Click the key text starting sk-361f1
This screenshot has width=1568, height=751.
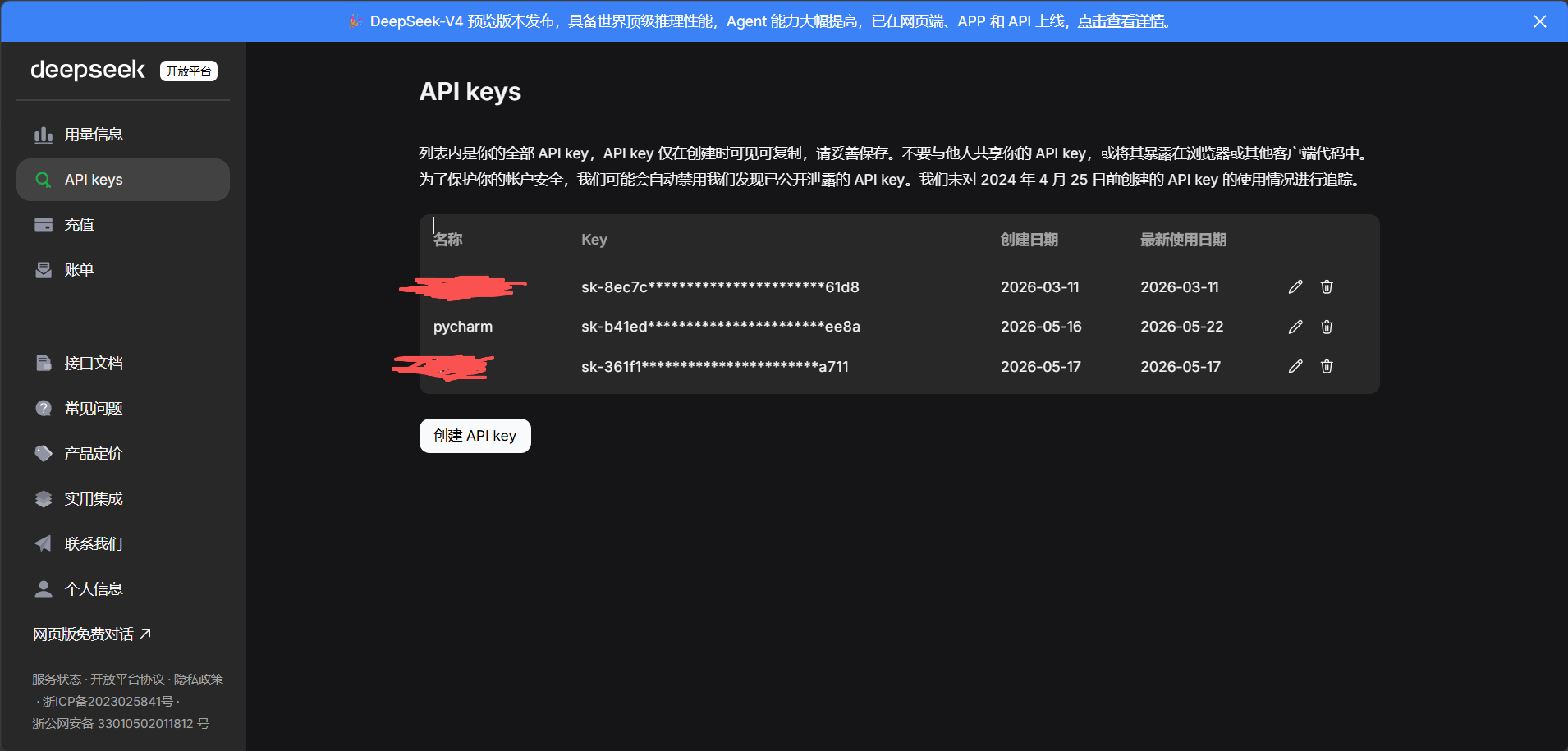coord(715,366)
